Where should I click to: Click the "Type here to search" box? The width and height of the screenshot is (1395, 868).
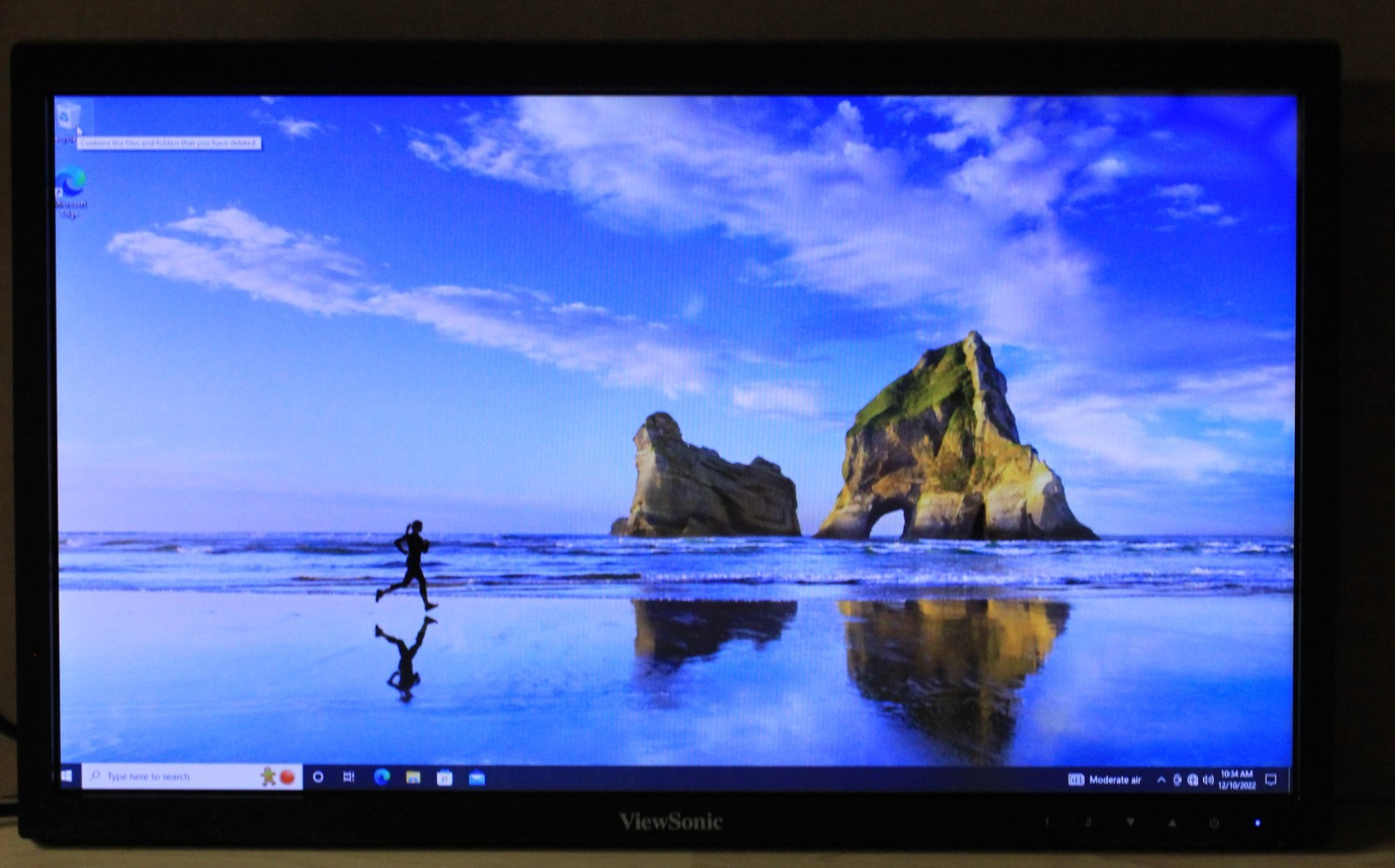point(192,776)
